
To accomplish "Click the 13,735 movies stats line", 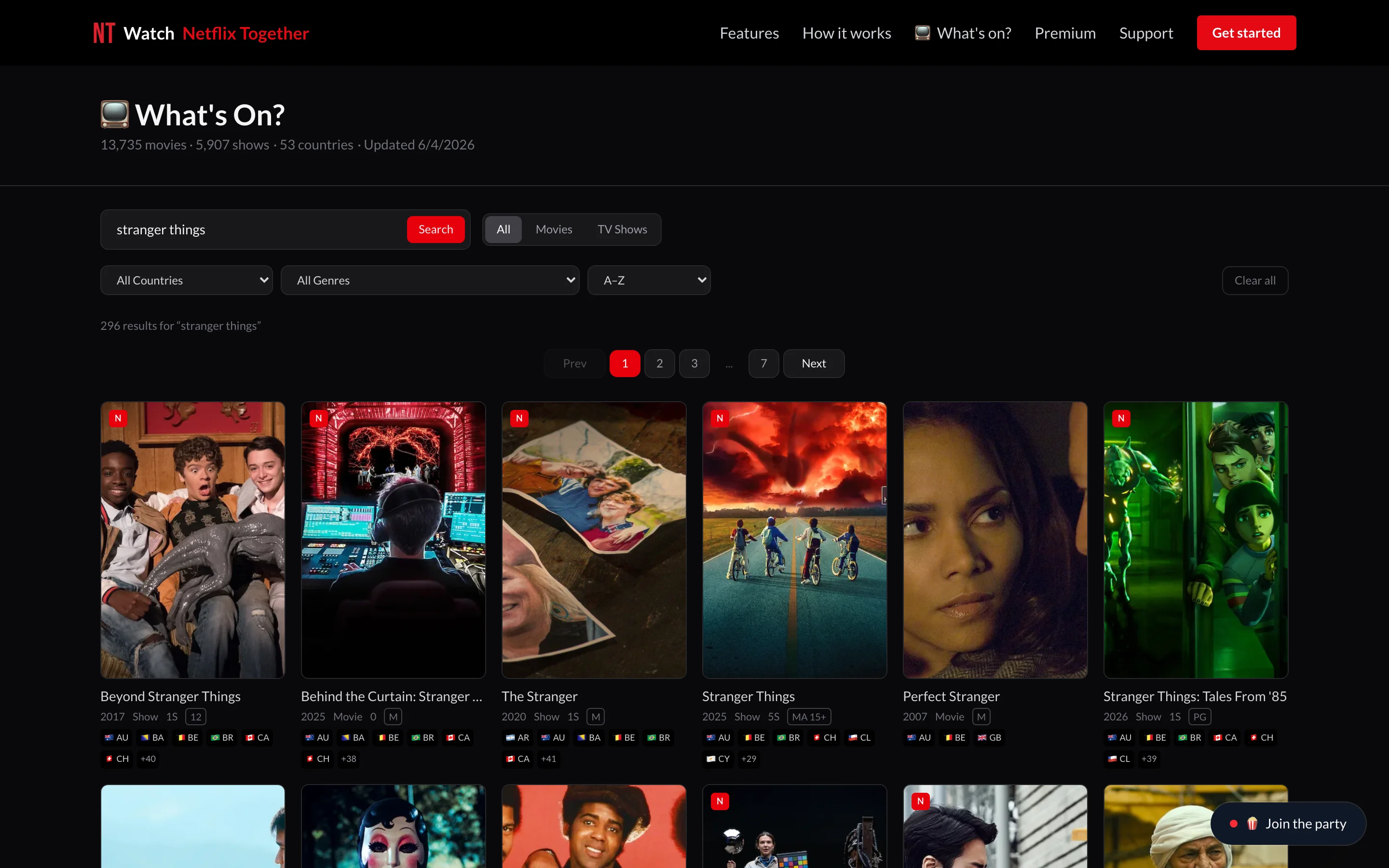I will point(287,145).
